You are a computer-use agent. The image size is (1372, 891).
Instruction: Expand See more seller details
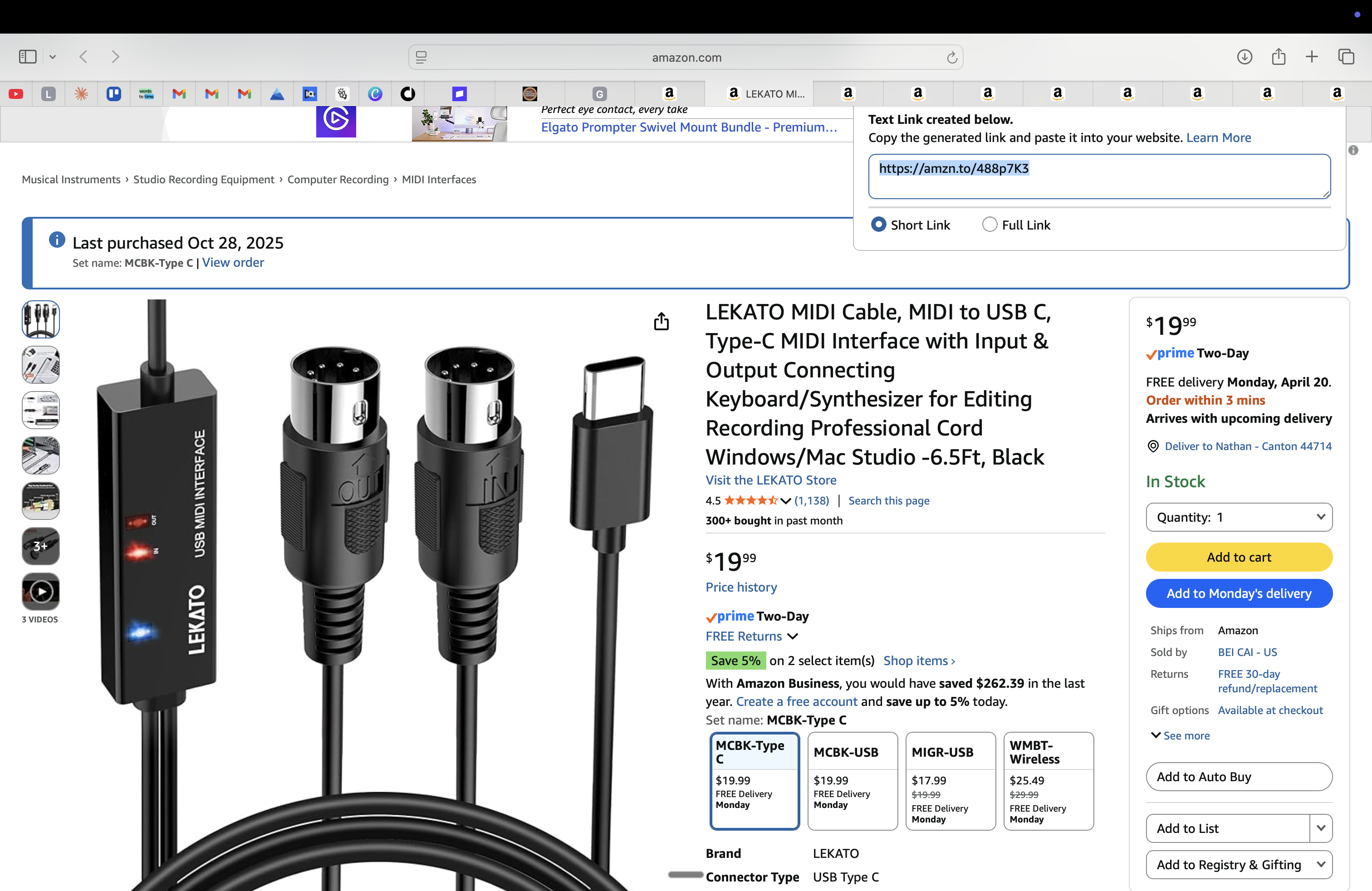click(x=1180, y=735)
